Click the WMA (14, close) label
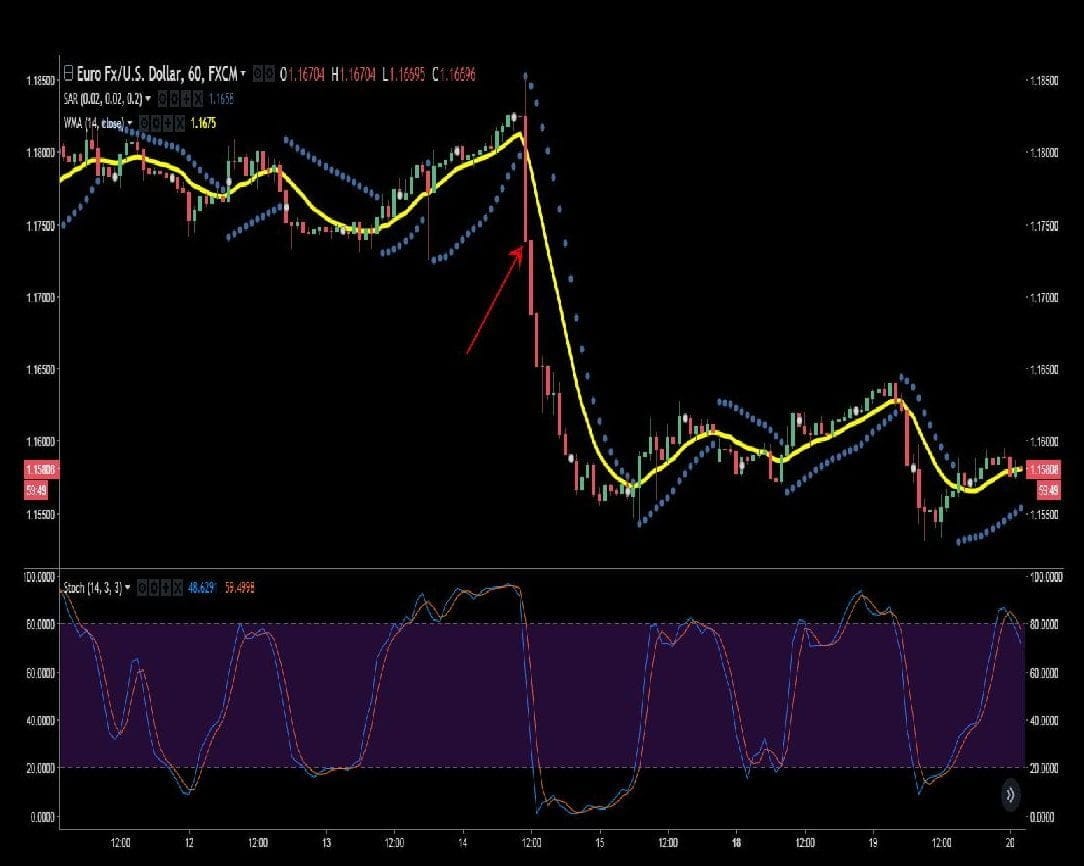The image size is (1084, 866). [x=95, y=121]
